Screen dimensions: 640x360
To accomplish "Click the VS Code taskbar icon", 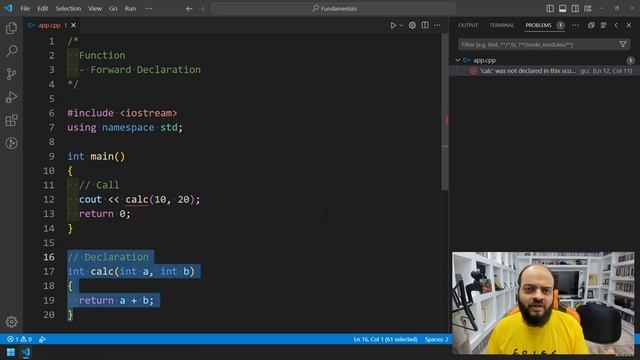I will 26,352.
